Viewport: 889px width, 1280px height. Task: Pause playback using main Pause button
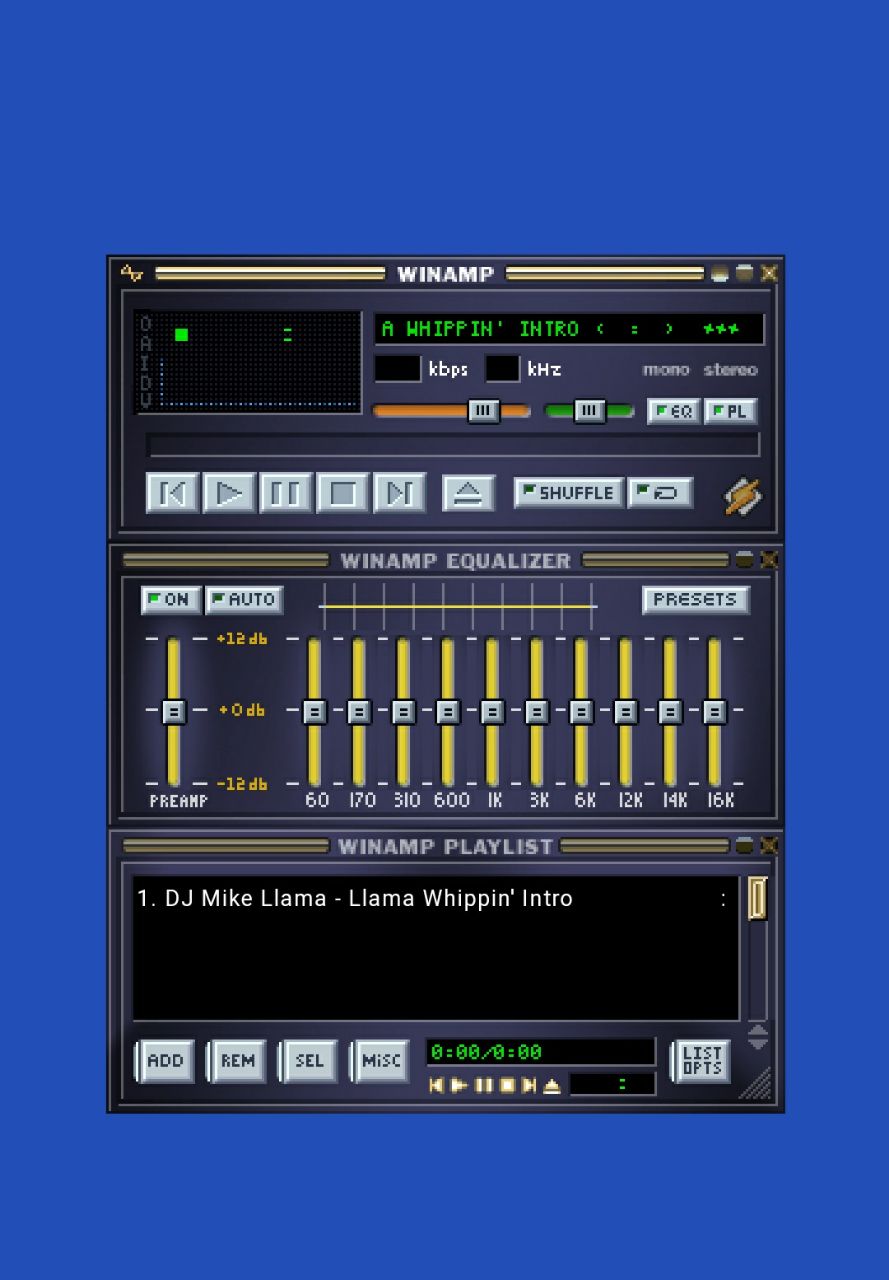pos(286,493)
